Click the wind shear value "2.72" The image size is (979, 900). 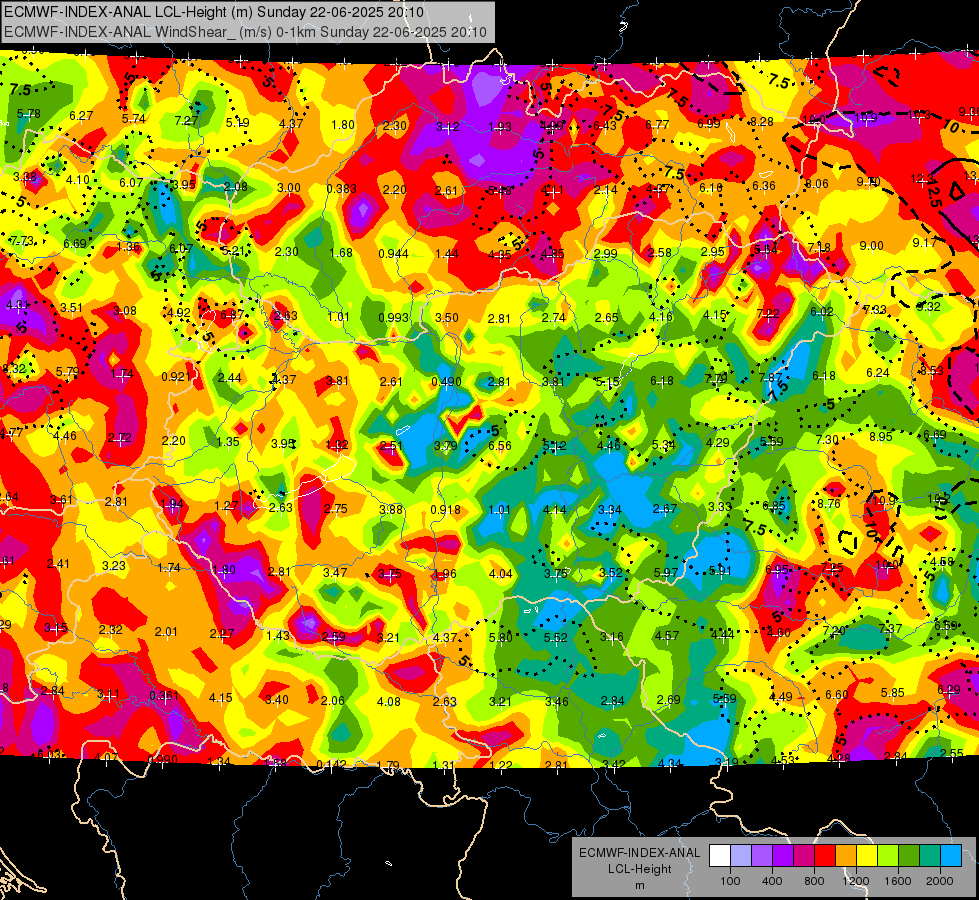click(x=119, y=437)
